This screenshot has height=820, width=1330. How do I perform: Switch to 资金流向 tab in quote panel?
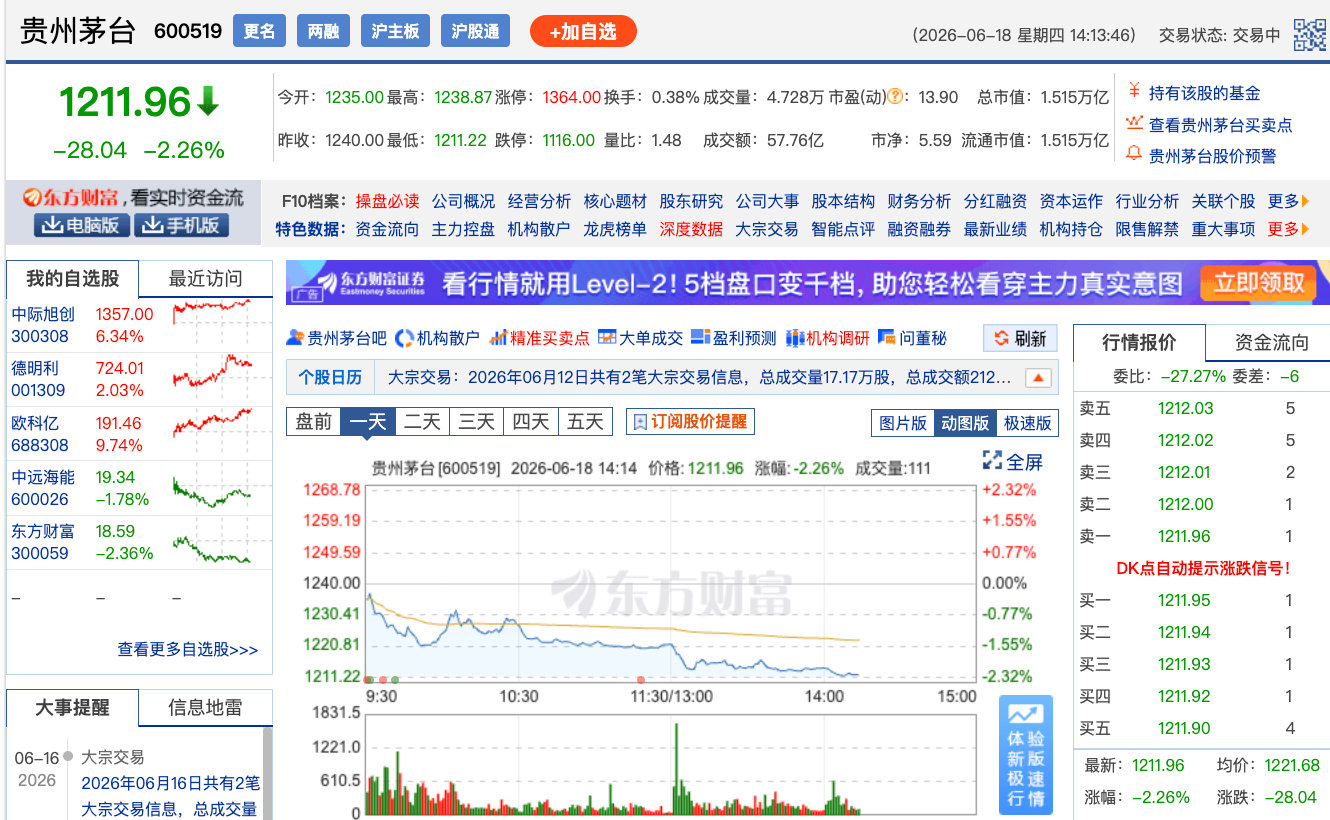(1269, 343)
